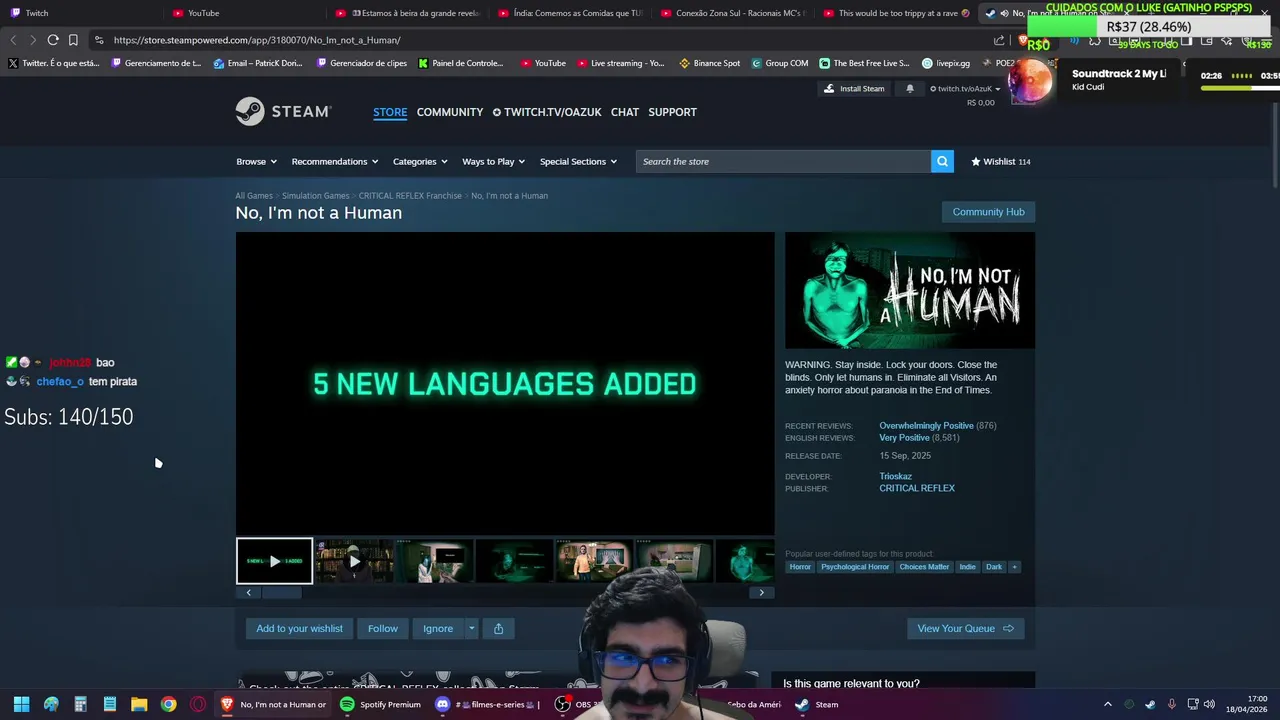This screenshot has height=720, width=1280.
Task: Click the Steam logo in the header
Action: click(283, 111)
